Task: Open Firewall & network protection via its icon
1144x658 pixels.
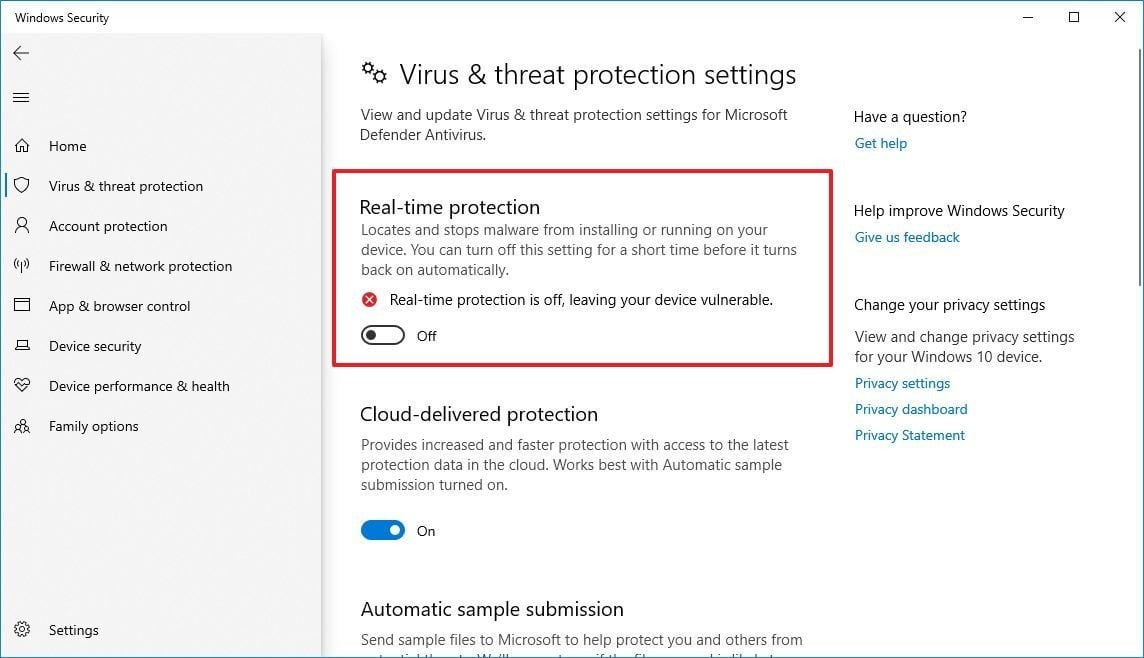Action: click(x=22, y=266)
